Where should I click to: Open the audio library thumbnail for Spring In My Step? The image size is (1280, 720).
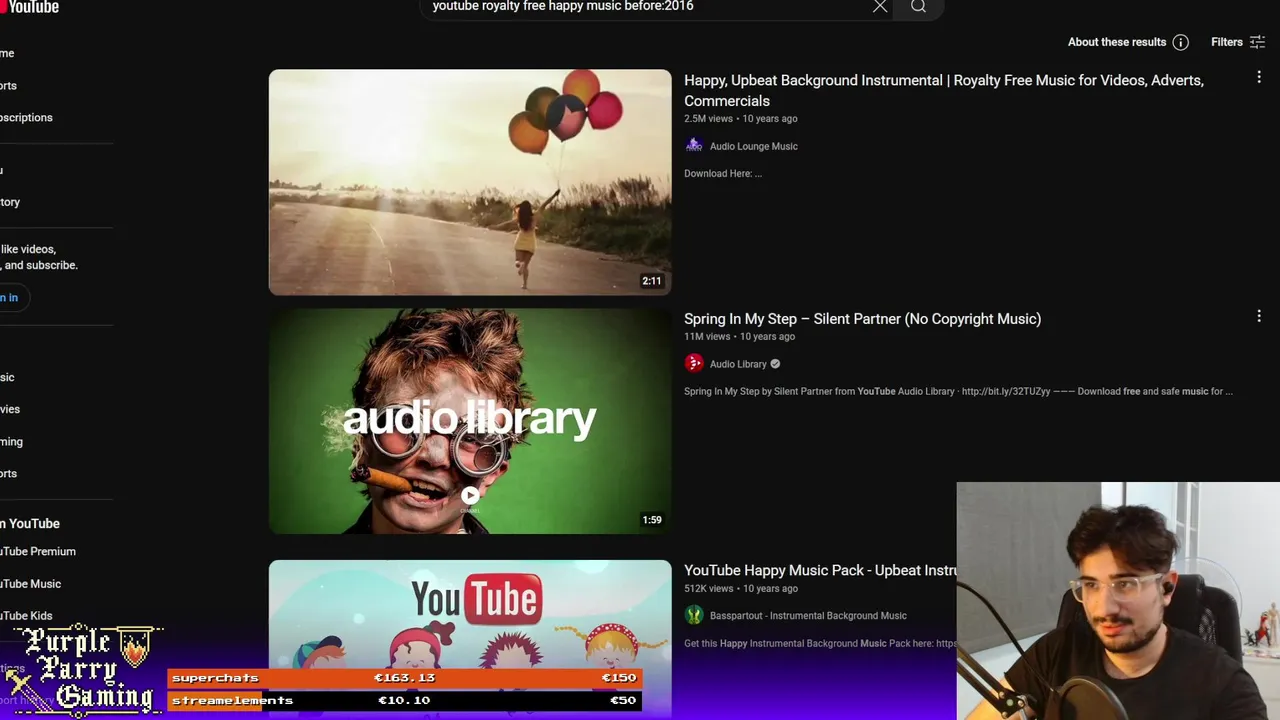pos(470,421)
